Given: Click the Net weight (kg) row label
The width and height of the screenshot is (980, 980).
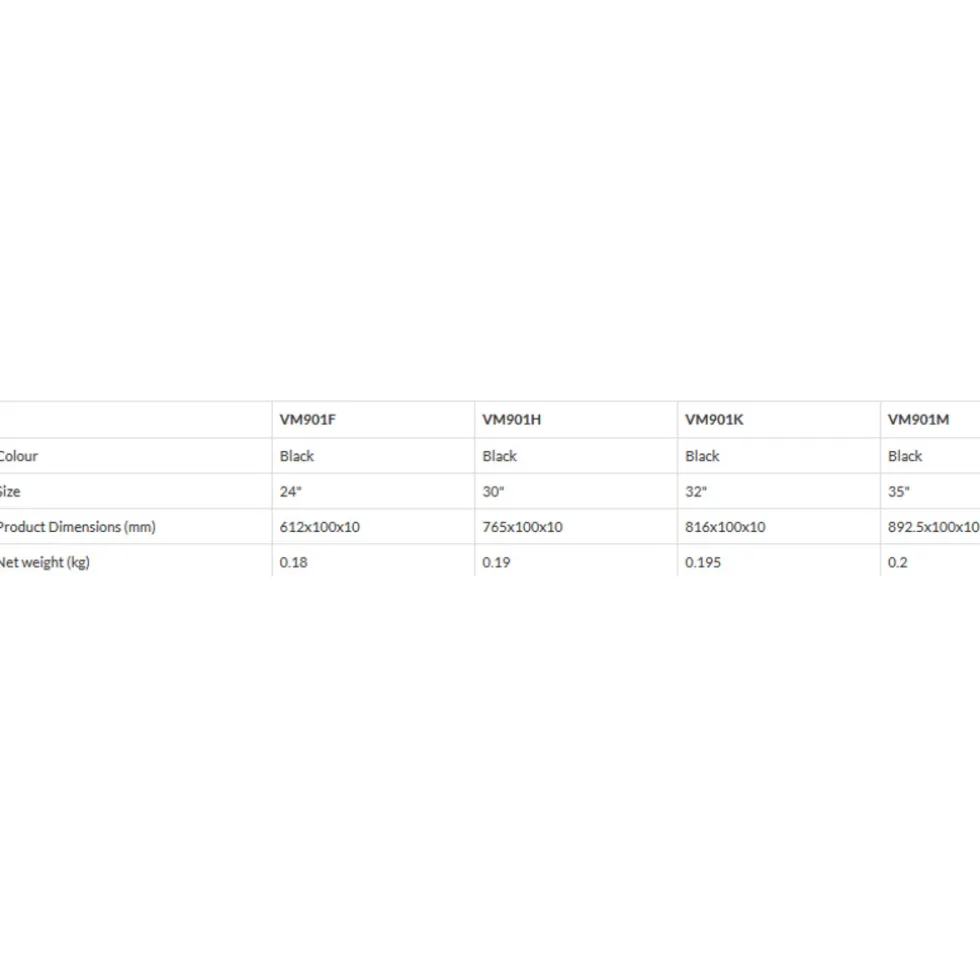Looking at the screenshot, I should click(45, 562).
